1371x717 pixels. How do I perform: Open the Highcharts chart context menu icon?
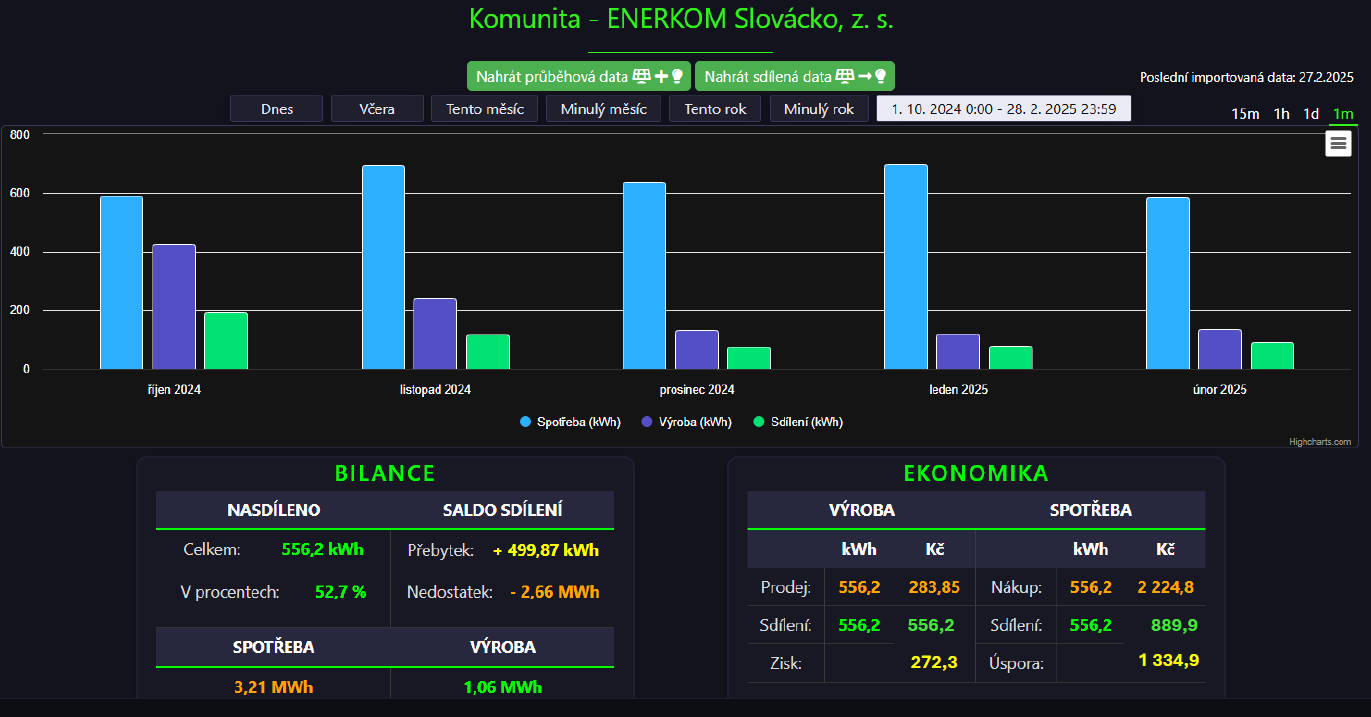point(1338,144)
